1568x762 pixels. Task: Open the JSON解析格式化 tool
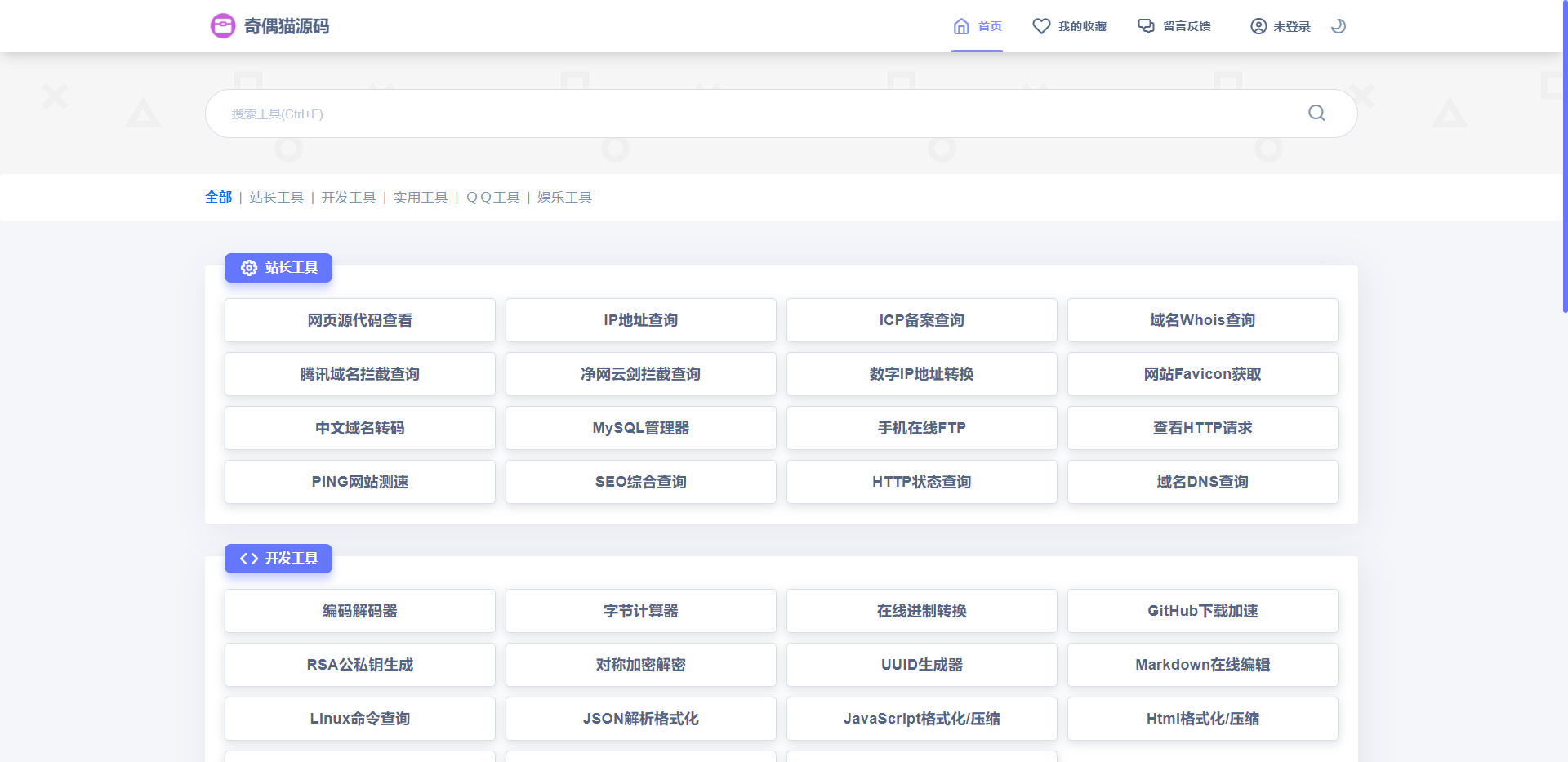coord(641,719)
